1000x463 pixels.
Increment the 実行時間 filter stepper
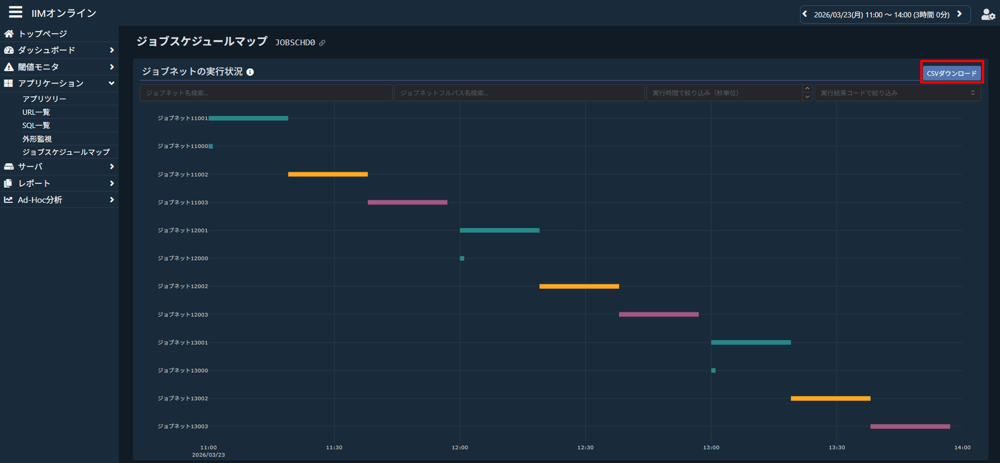(807, 89)
